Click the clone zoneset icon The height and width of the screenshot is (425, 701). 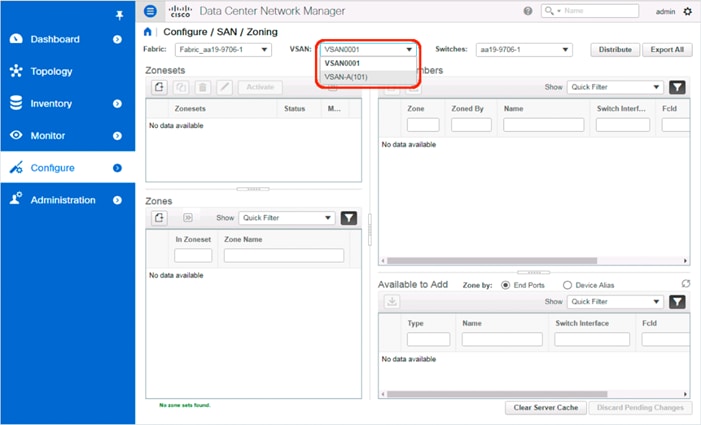coord(181,87)
